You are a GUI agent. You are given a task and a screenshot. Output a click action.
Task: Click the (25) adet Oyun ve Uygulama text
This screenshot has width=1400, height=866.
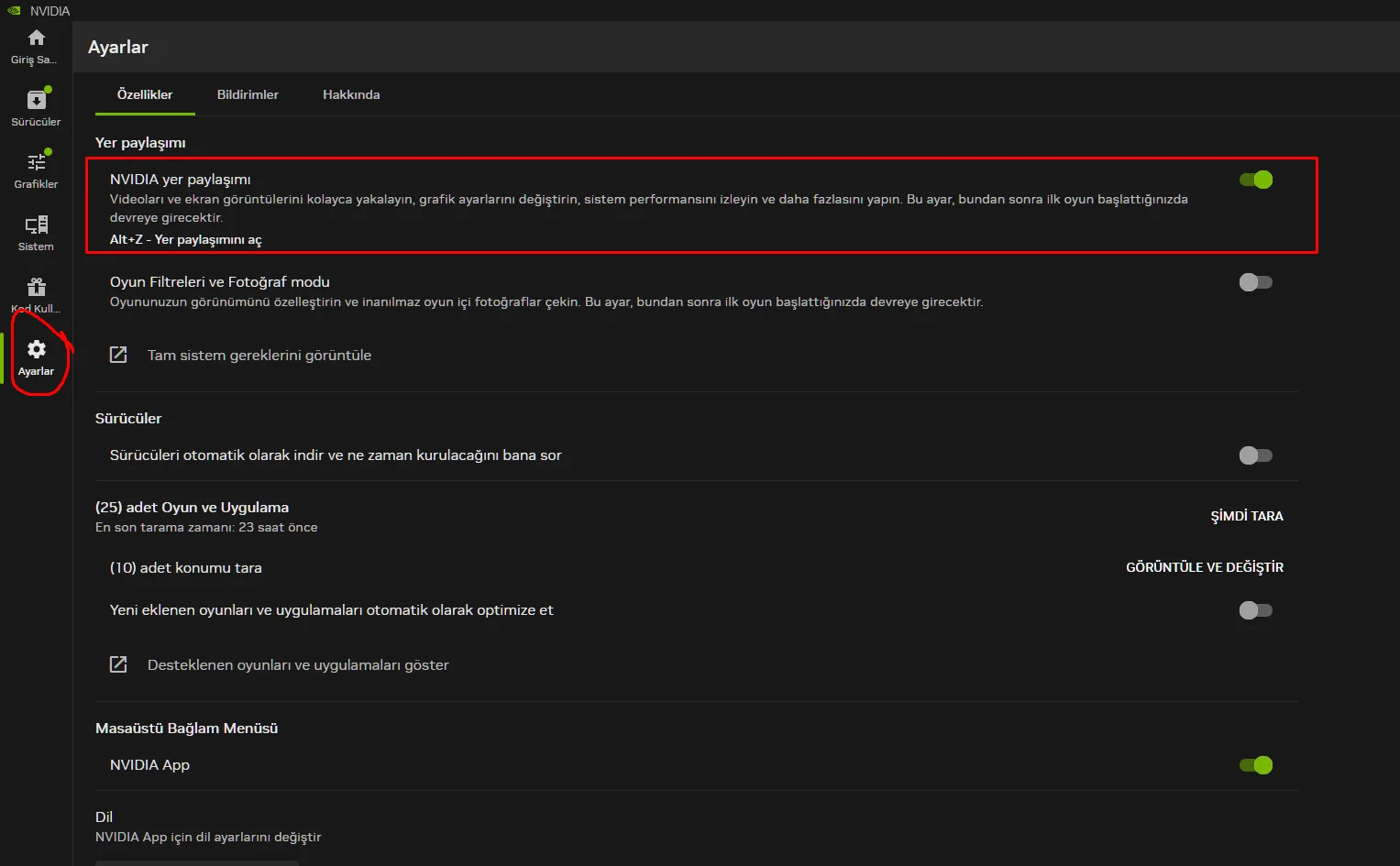pyautogui.click(x=192, y=508)
